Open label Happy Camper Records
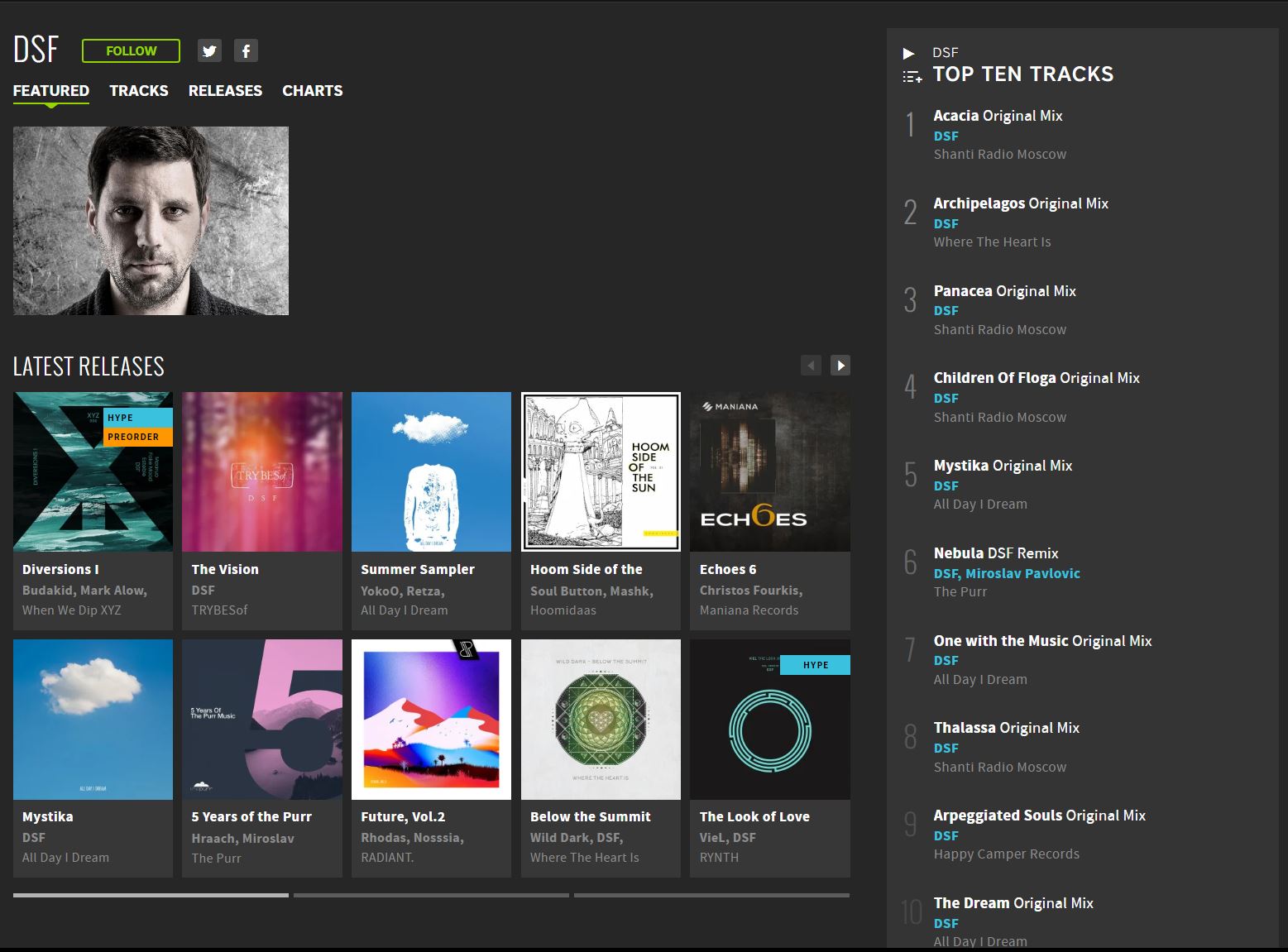Image resolution: width=1288 pixels, height=952 pixels. click(x=1007, y=854)
